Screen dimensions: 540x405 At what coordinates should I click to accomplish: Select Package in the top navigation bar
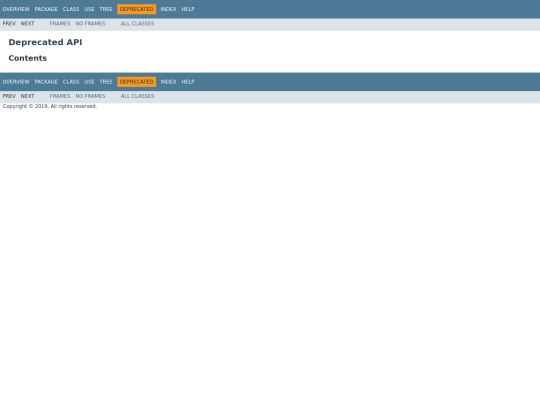click(x=46, y=9)
